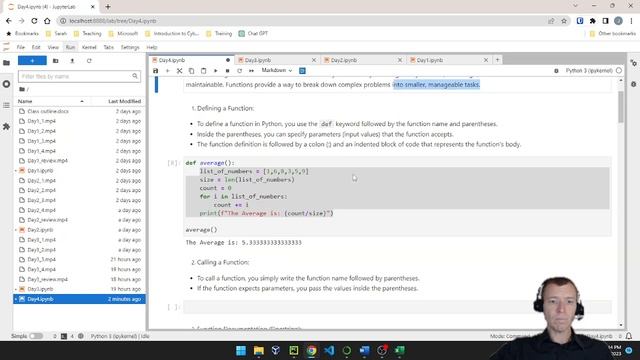Open the table of contents sidebar icon
640x360 pixels.
tap(6, 105)
